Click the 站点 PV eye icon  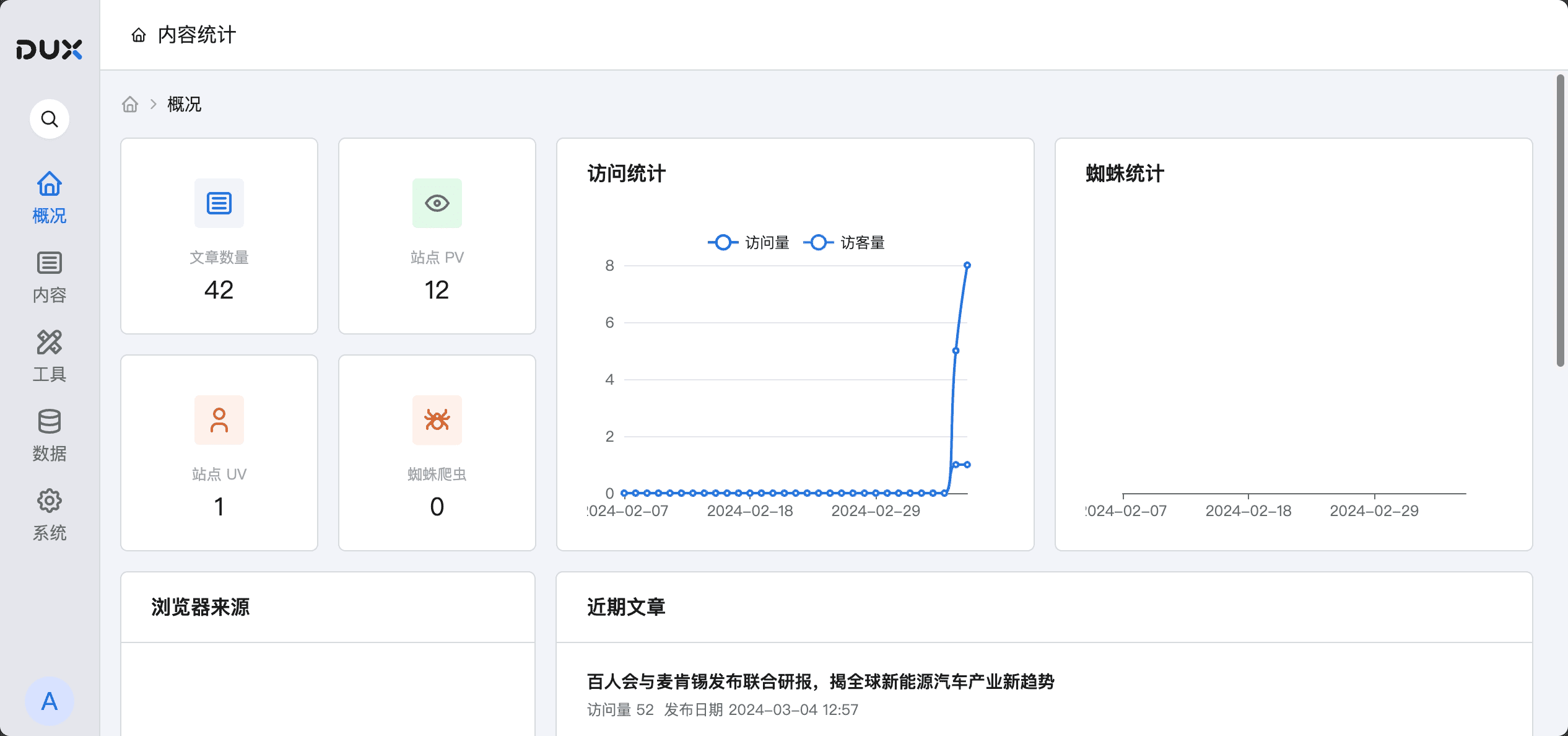pyautogui.click(x=437, y=203)
